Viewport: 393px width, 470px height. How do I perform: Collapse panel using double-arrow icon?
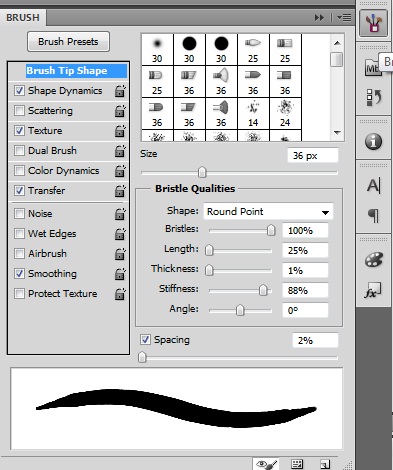(x=319, y=17)
